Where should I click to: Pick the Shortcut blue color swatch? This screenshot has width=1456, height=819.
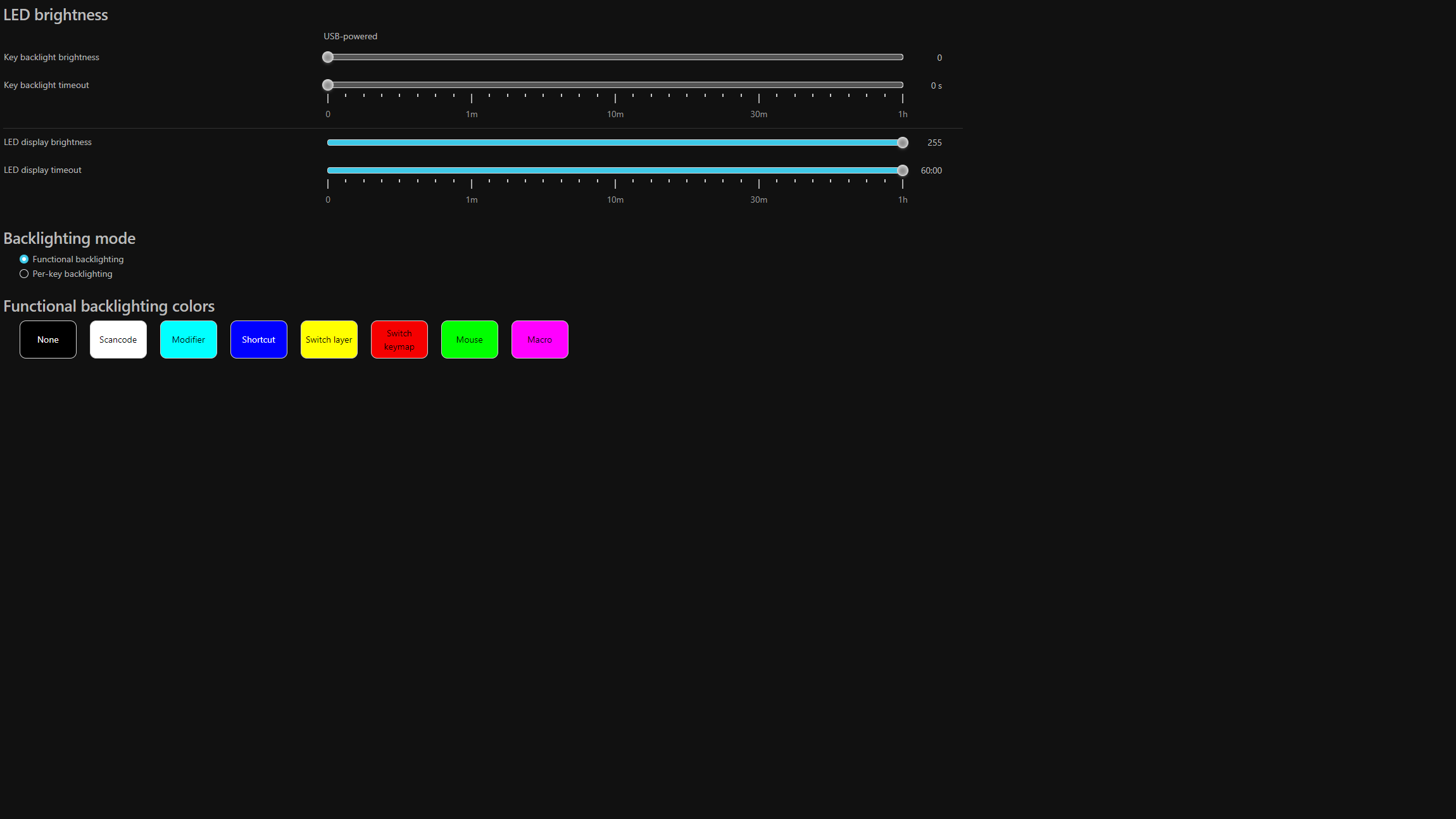[258, 340]
